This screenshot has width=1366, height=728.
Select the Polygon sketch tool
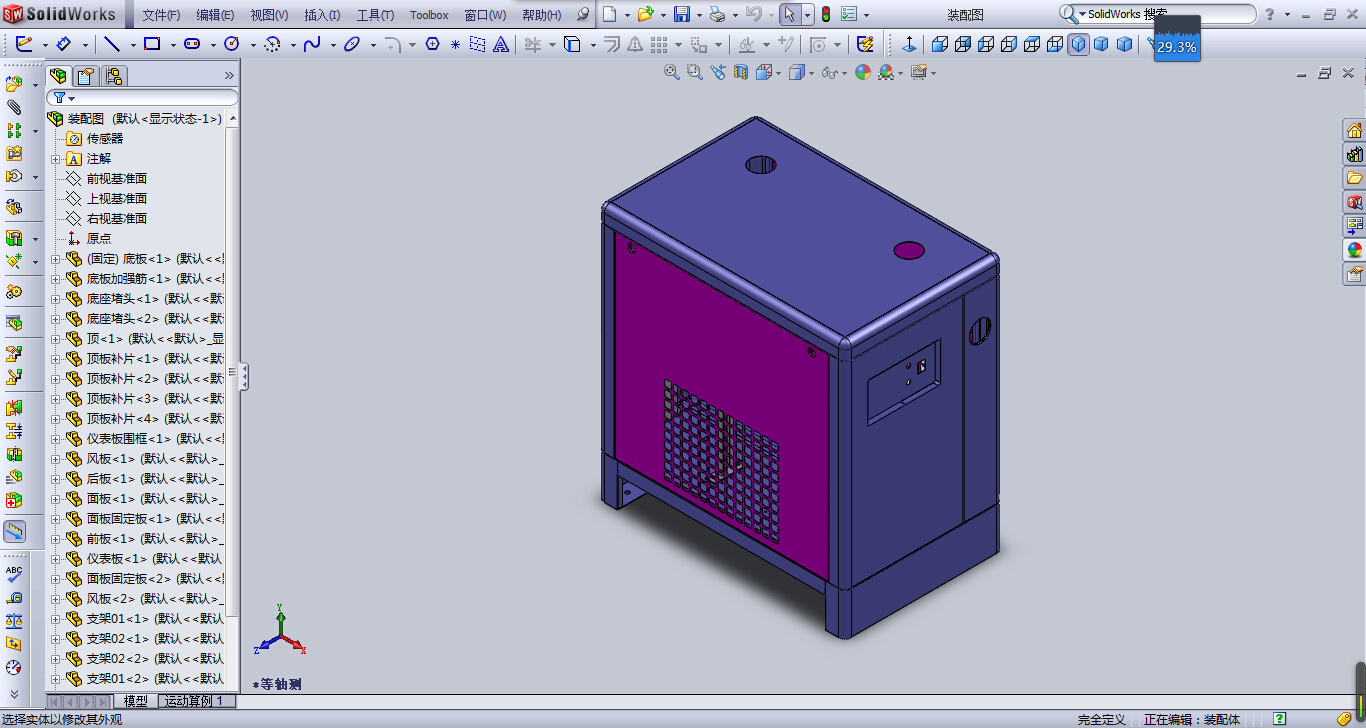433,44
